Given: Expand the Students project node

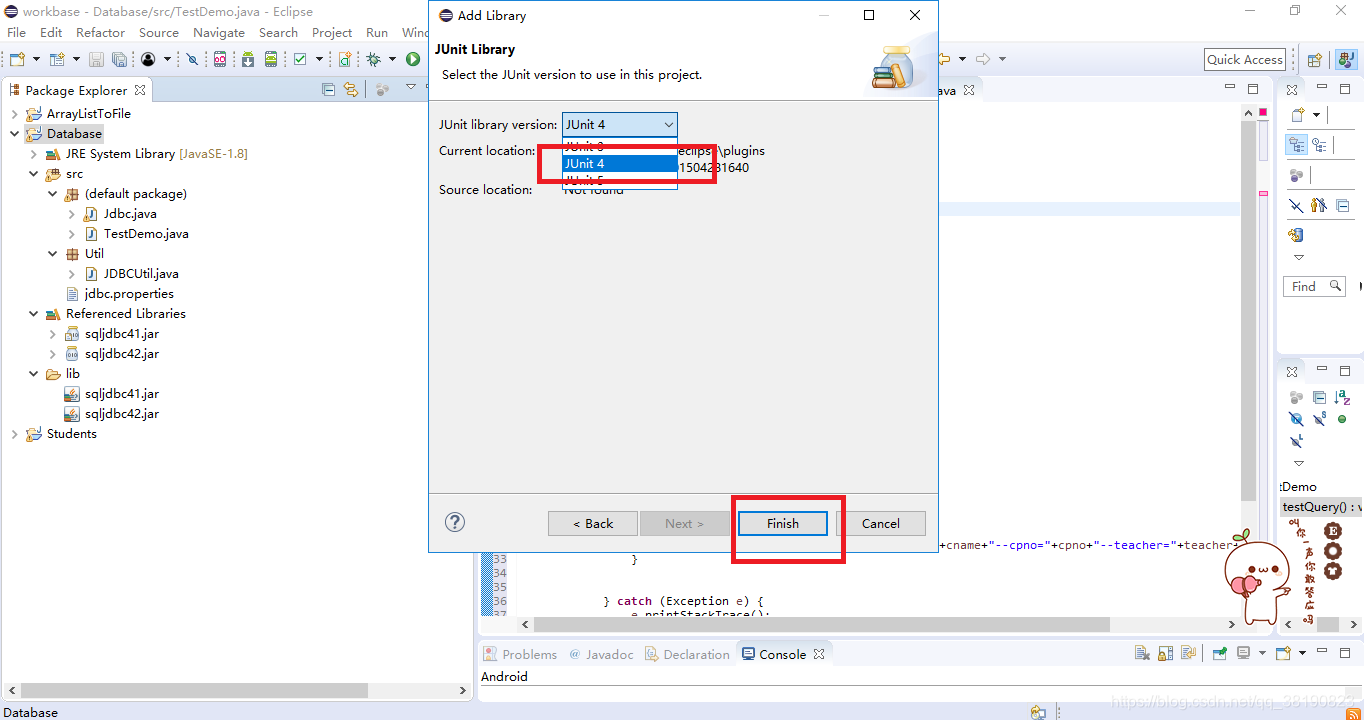Looking at the screenshot, I should click(x=14, y=434).
